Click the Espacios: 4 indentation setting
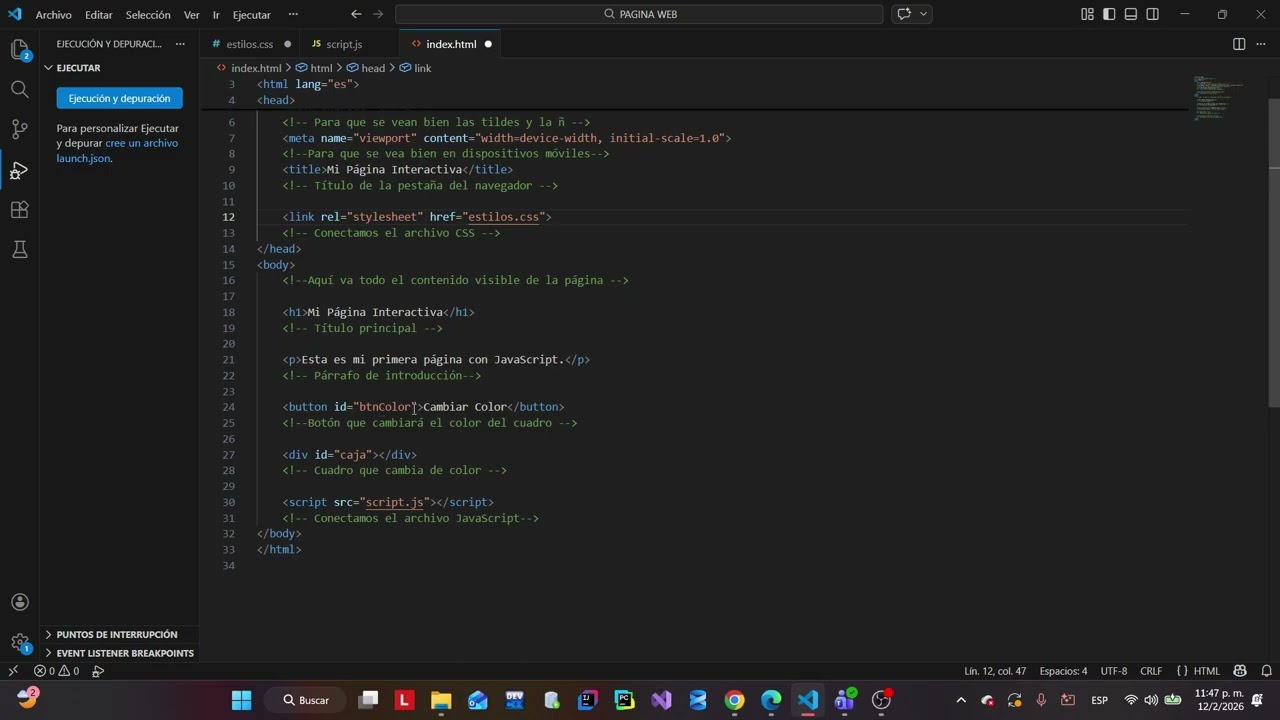The width and height of the screenshot is (1280, 720). pyautogui.click(x=1063, y=671)
